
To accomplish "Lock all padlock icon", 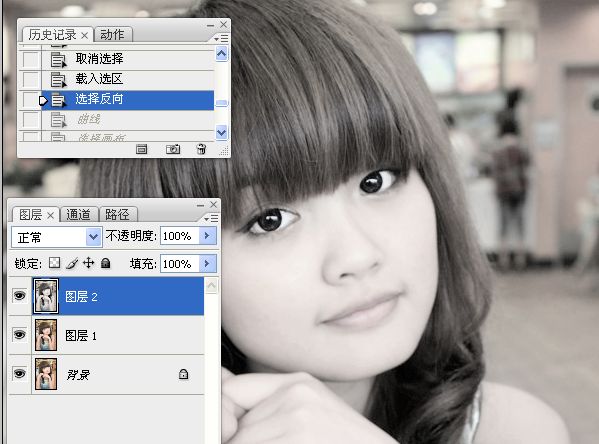I will [105, 263].
